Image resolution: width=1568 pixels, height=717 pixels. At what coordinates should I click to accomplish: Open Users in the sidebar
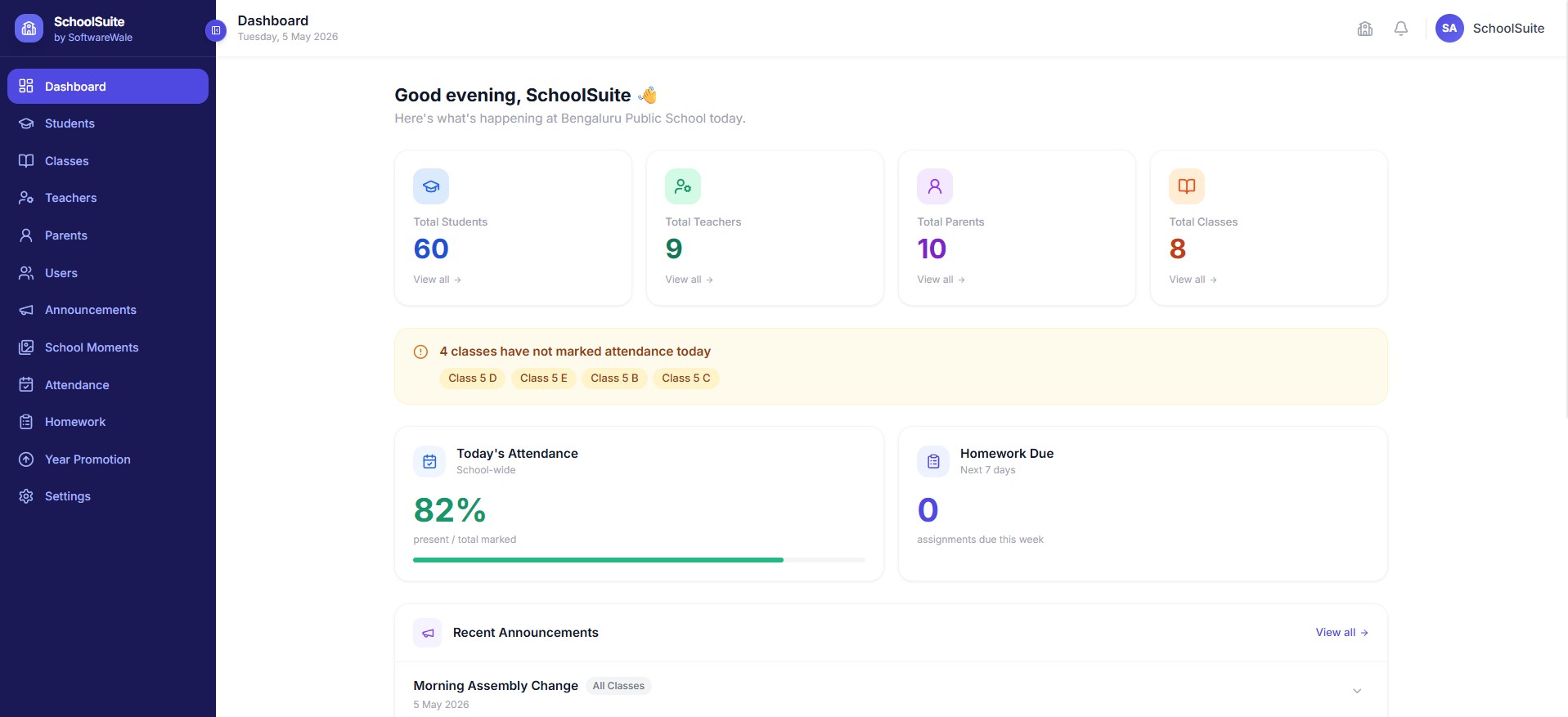[108, 273]
